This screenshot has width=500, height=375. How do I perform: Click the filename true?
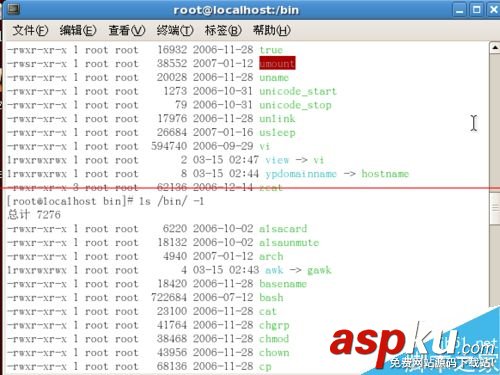(271, 50)
